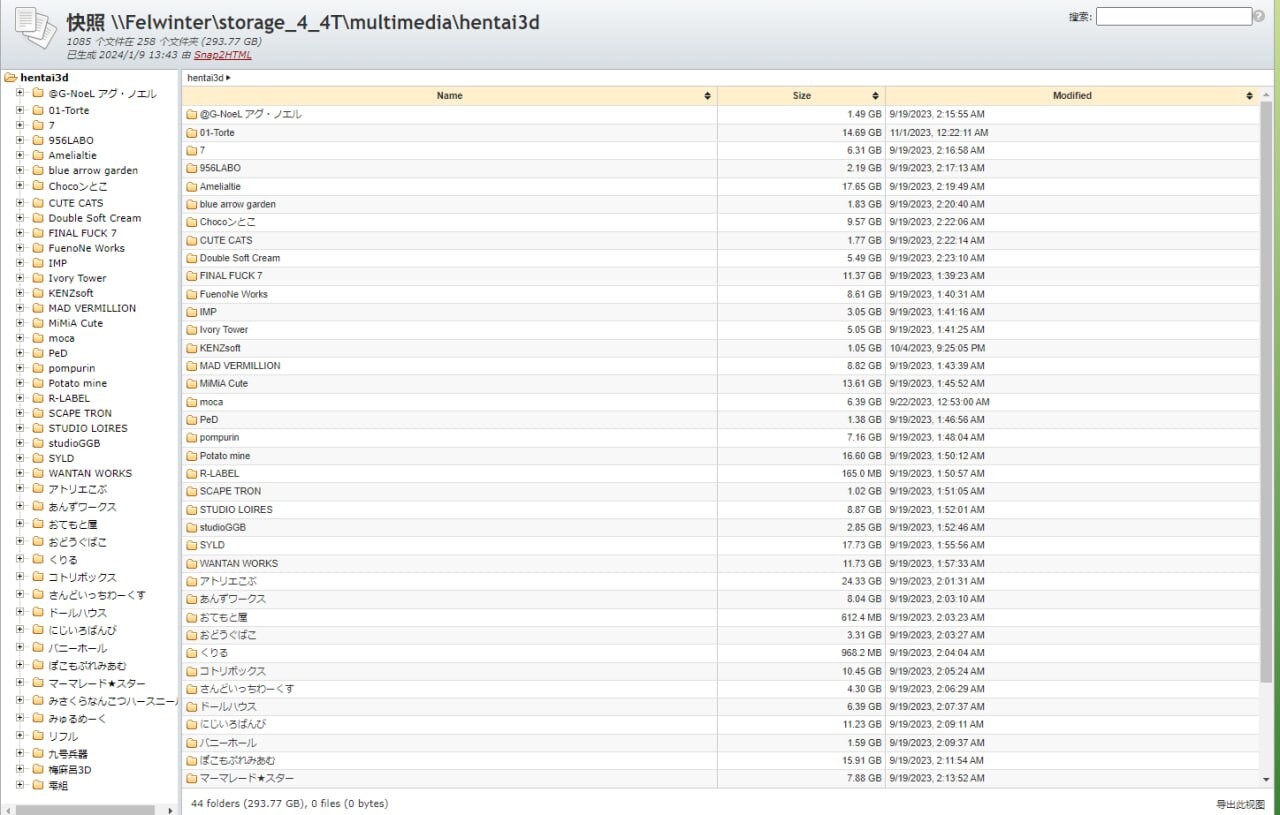1280x815 pixels.
Task: Click the pompurin folder icon in tree
Action: [38, 368]
